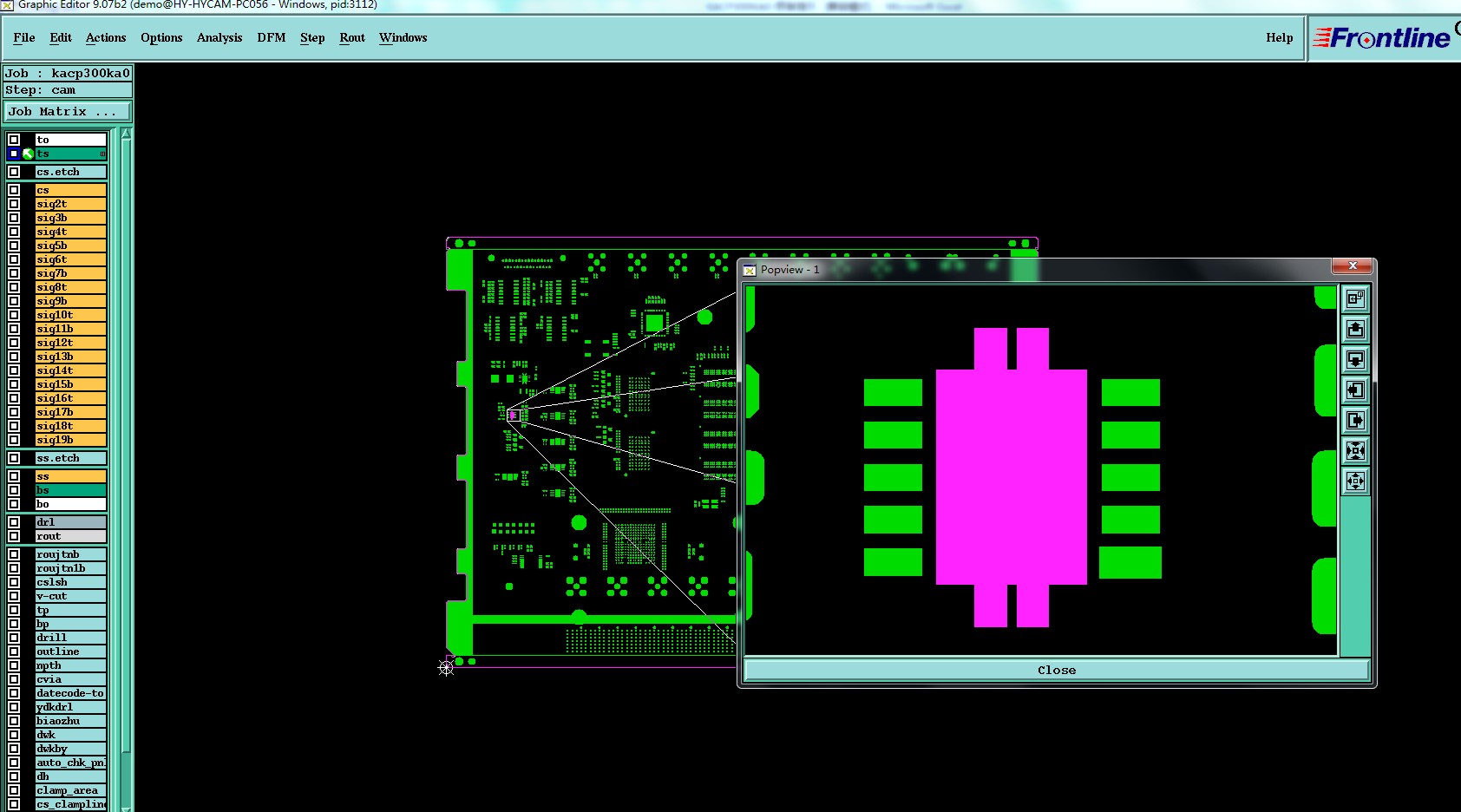Toggle display of the cs layer
Viewport: 1461px width, 812px height.
coord(14,190)
